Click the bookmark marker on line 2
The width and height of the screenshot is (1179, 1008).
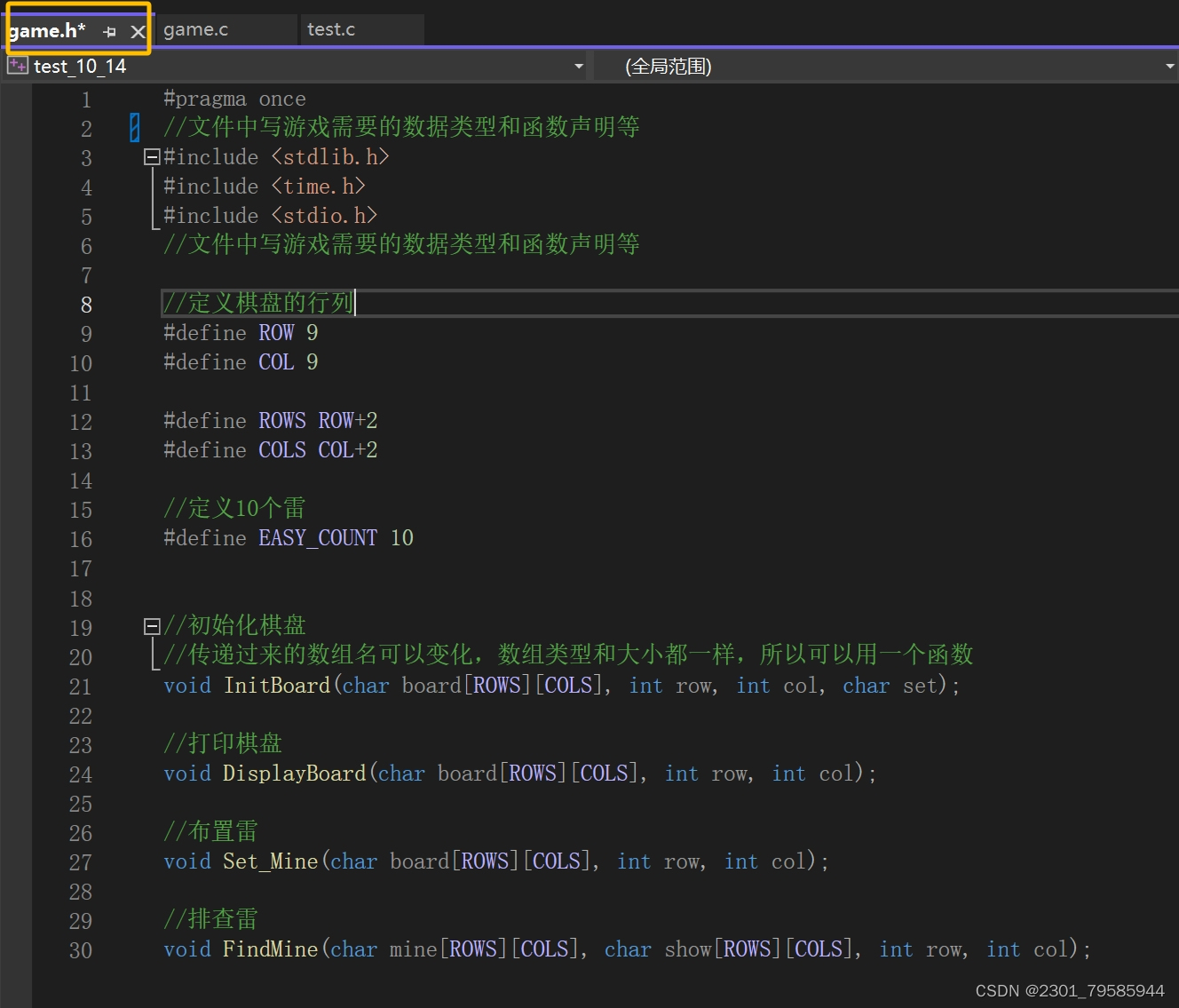point(135,127)
